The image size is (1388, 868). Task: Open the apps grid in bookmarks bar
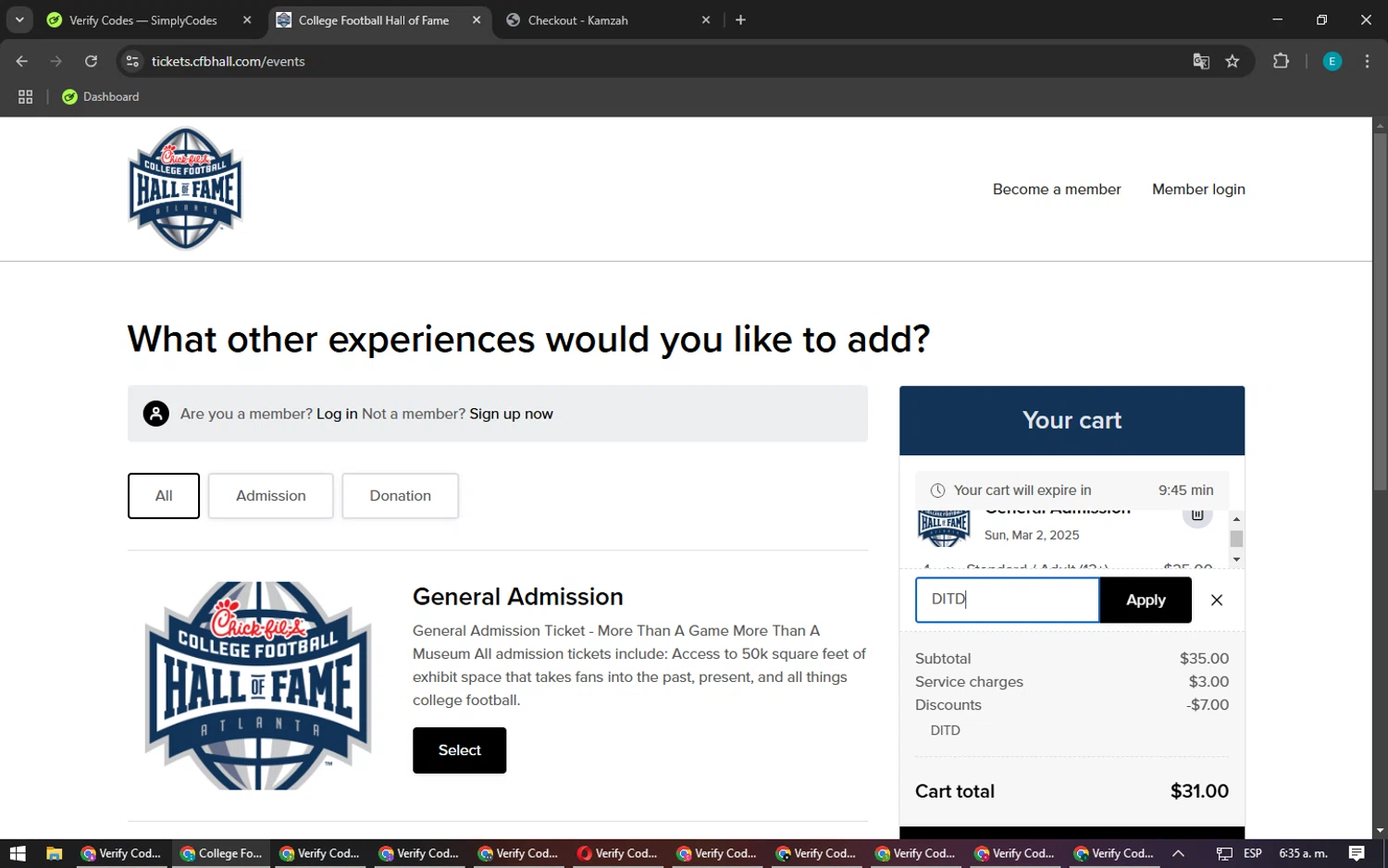[x=25, y=96]
